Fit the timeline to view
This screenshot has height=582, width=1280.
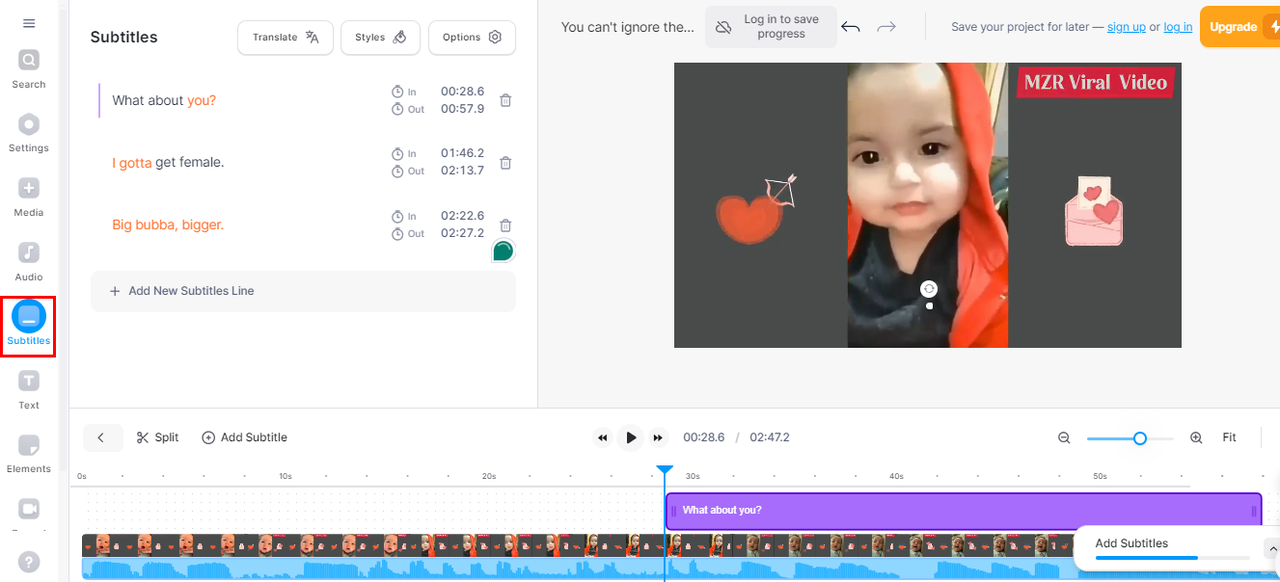click(x=1229, y=438)
